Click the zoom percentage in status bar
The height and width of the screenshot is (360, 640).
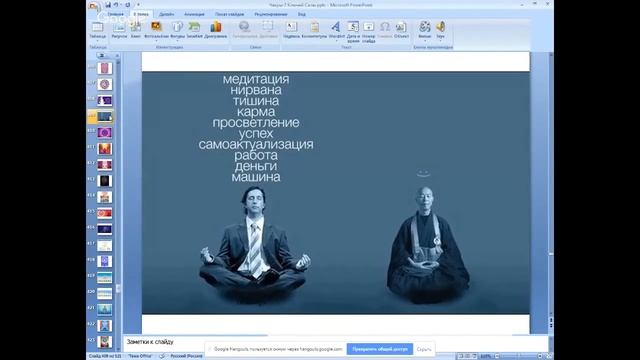point(486,356)
